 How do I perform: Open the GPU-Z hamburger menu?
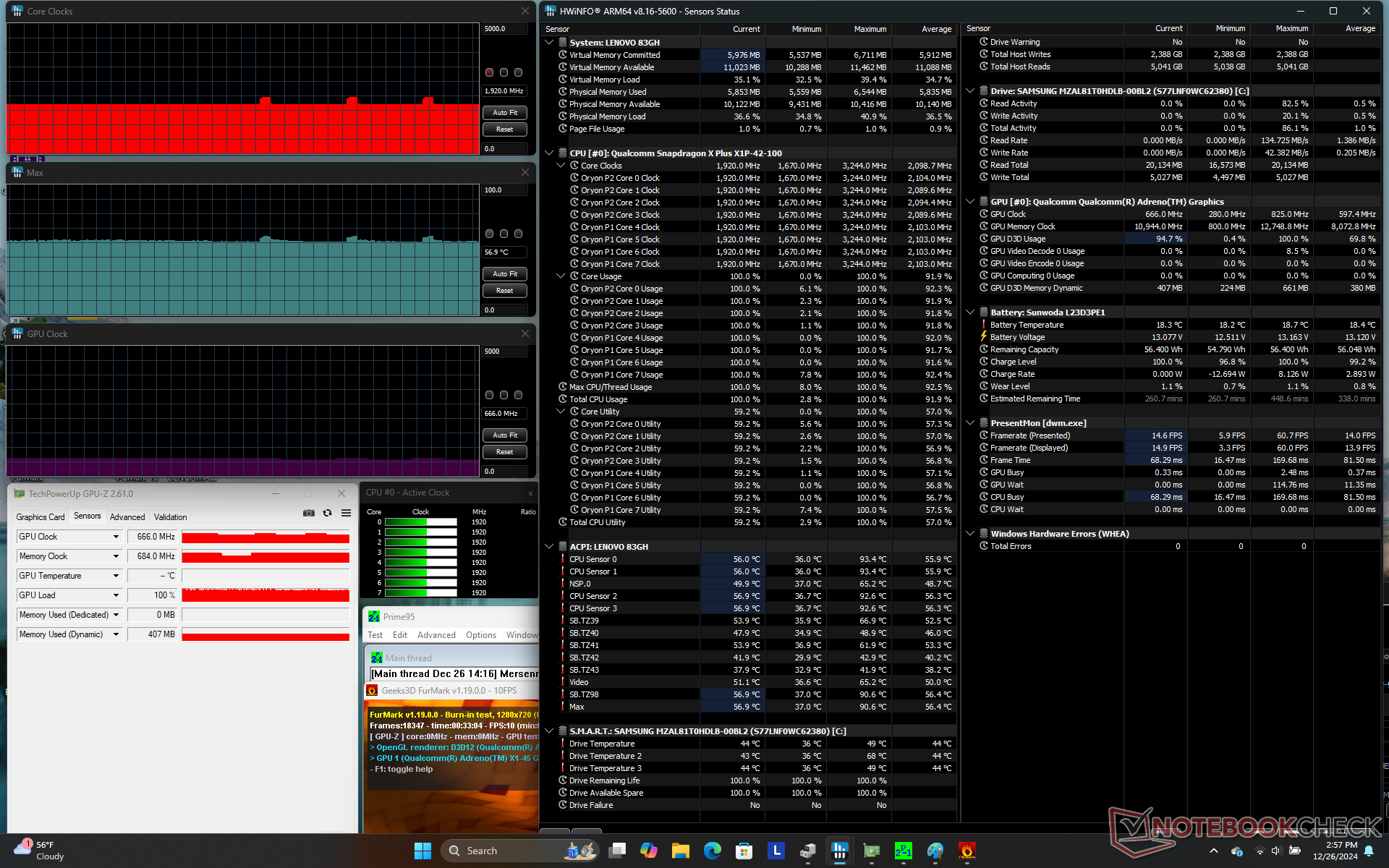click(347, 513)
